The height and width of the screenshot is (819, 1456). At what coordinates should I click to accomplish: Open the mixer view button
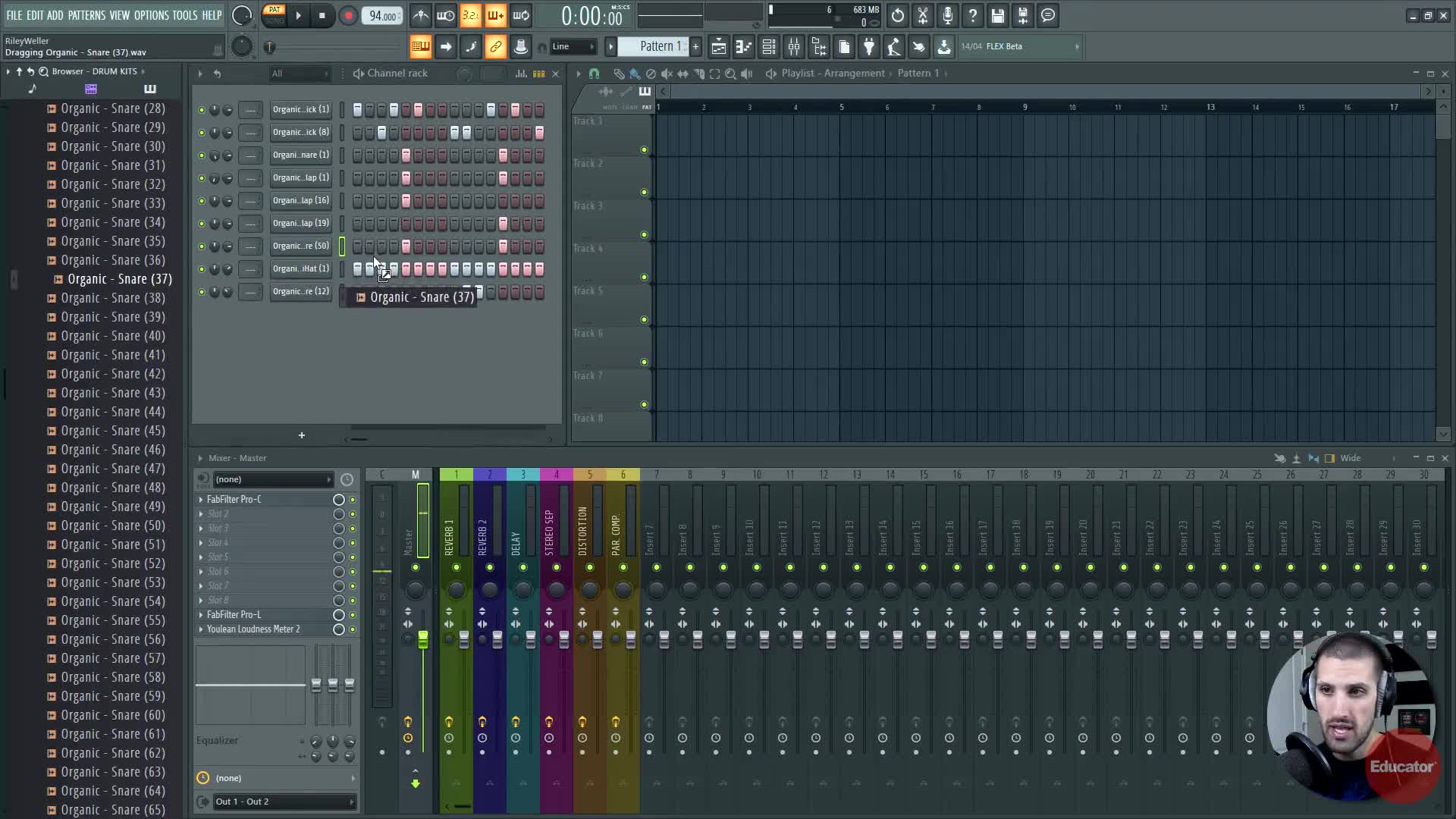pyautogui.click(x=794, y=47)
